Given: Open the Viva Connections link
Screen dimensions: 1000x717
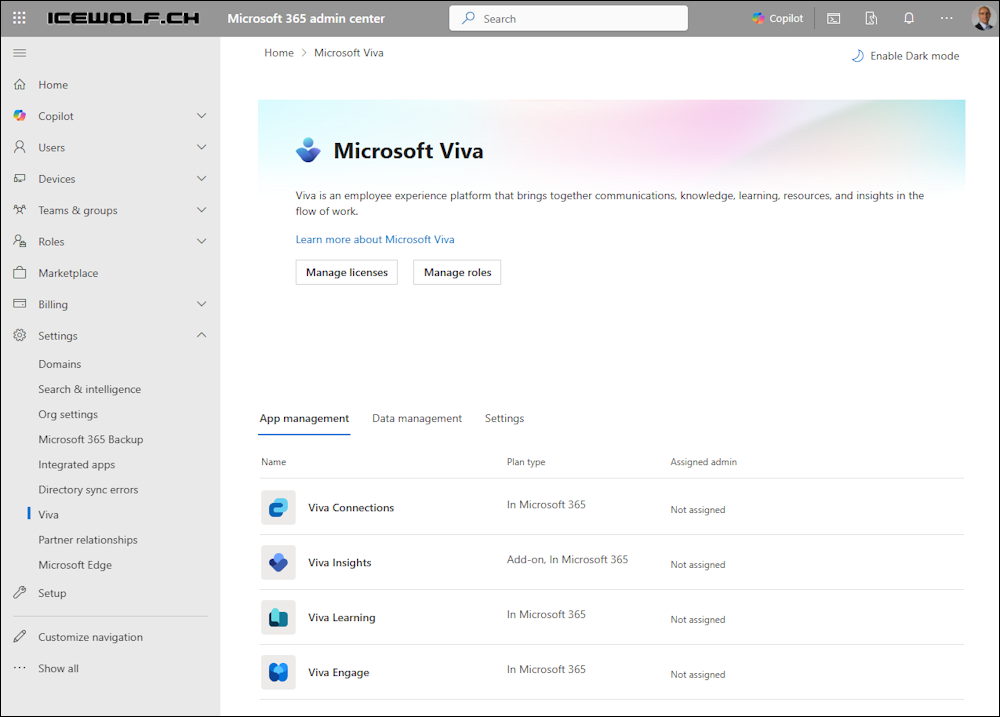Looking at the screenshot, I should pos(351,508).
